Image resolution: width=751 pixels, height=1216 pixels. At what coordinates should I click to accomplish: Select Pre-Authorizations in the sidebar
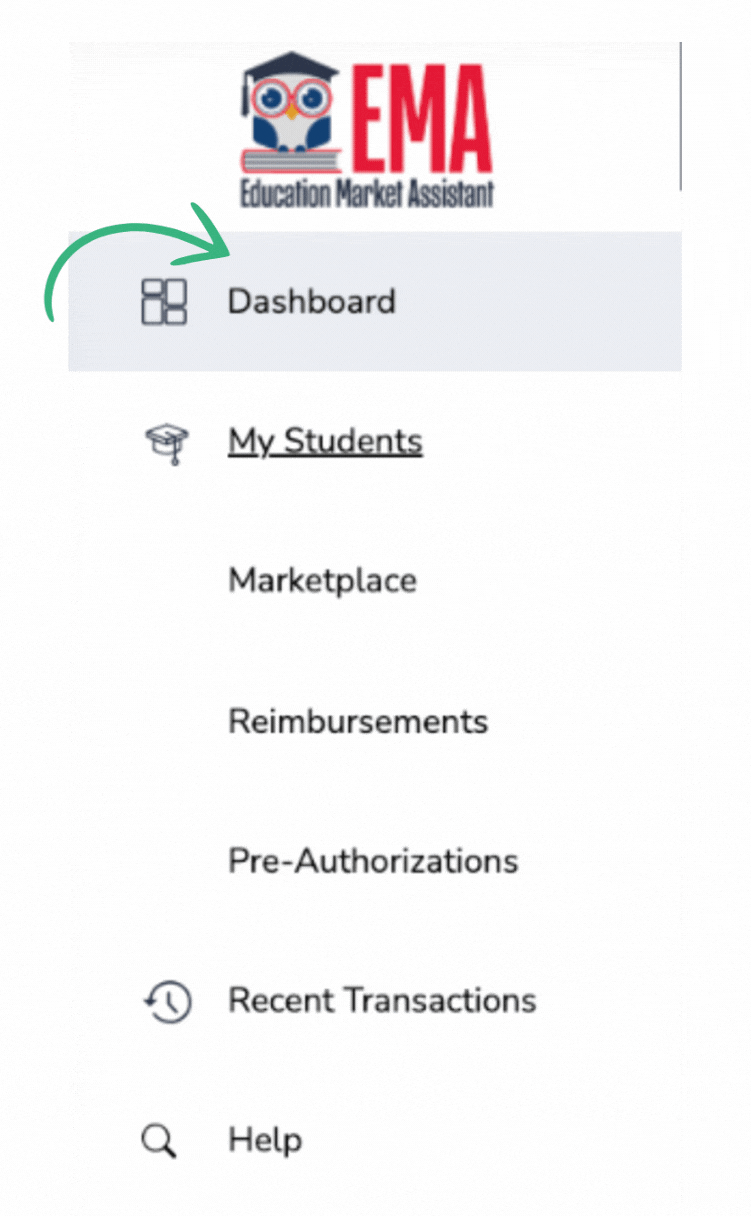pyautogui.click(x=373, y=861)
